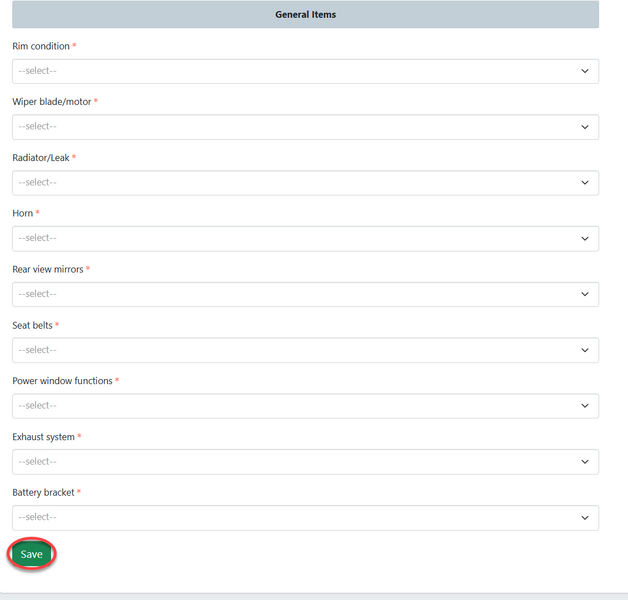The image size is (628, 600).
Task: Click the Exhaust system chevron arrow
Action: coord(585,462)
